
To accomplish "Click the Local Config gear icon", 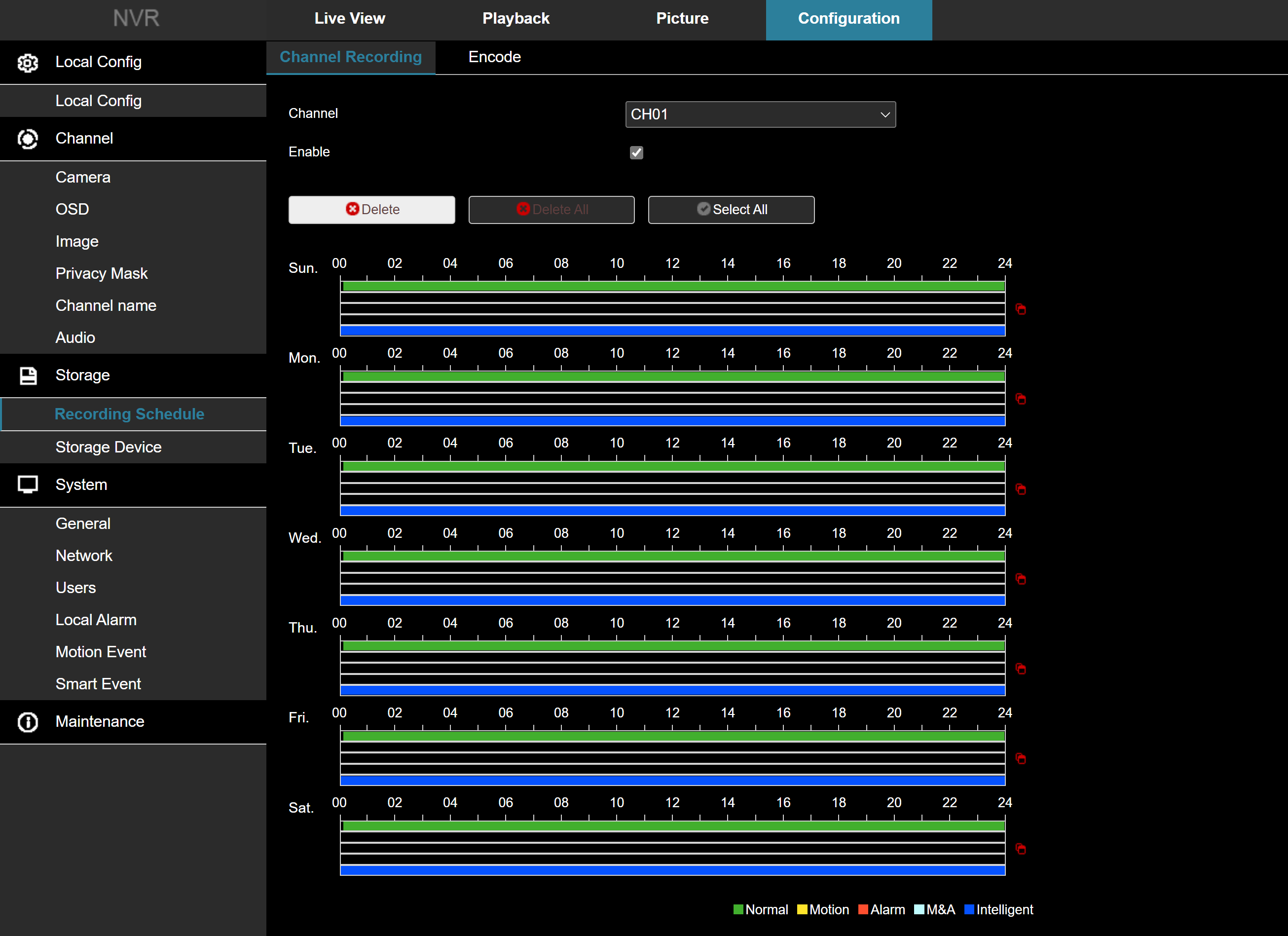I will coord(27,63).
